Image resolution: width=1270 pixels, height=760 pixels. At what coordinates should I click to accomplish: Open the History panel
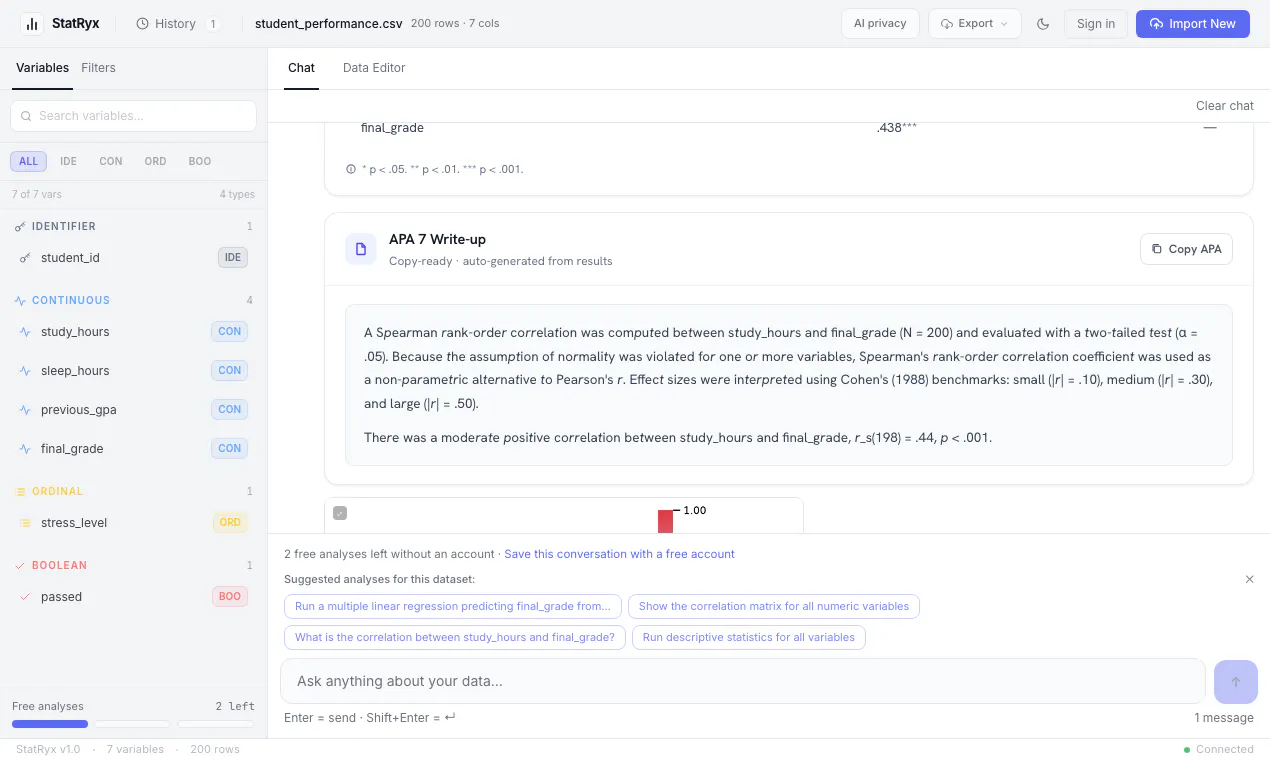coord(177,24)
